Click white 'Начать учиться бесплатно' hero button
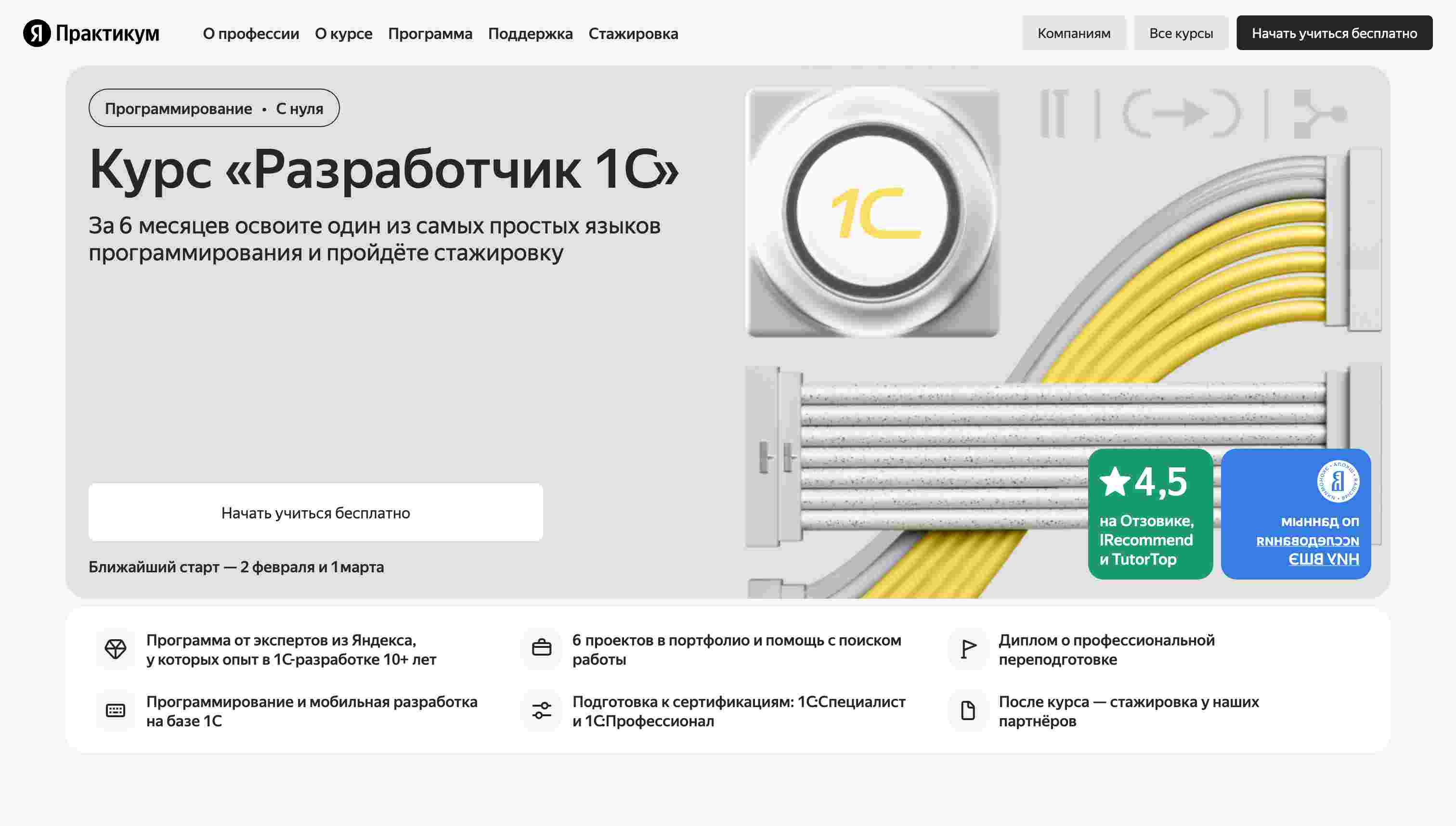The image size is (1456, 826). click(x=315, y=512)
